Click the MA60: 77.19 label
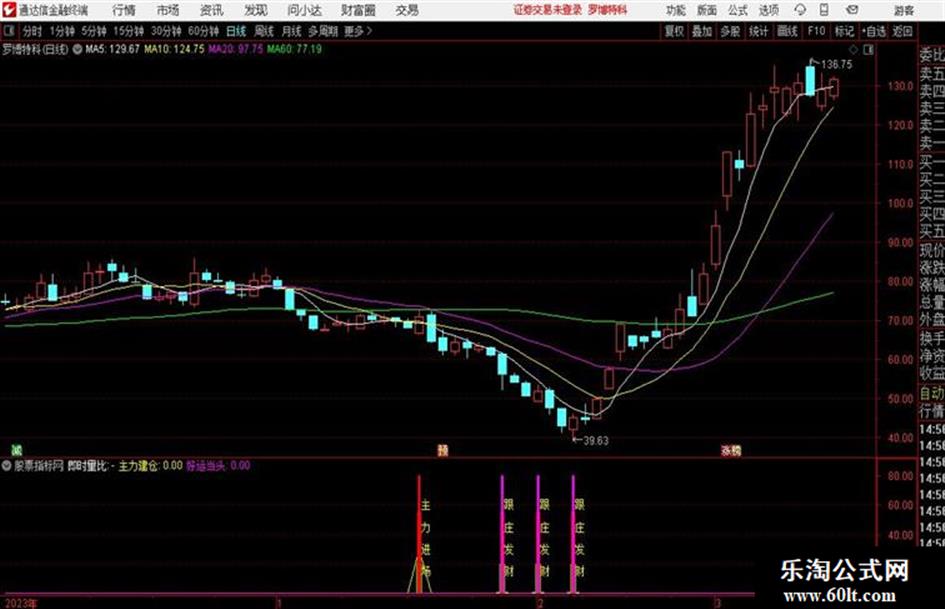The height and width of the screenshot is (609, 945). click(x=295, y=49)
